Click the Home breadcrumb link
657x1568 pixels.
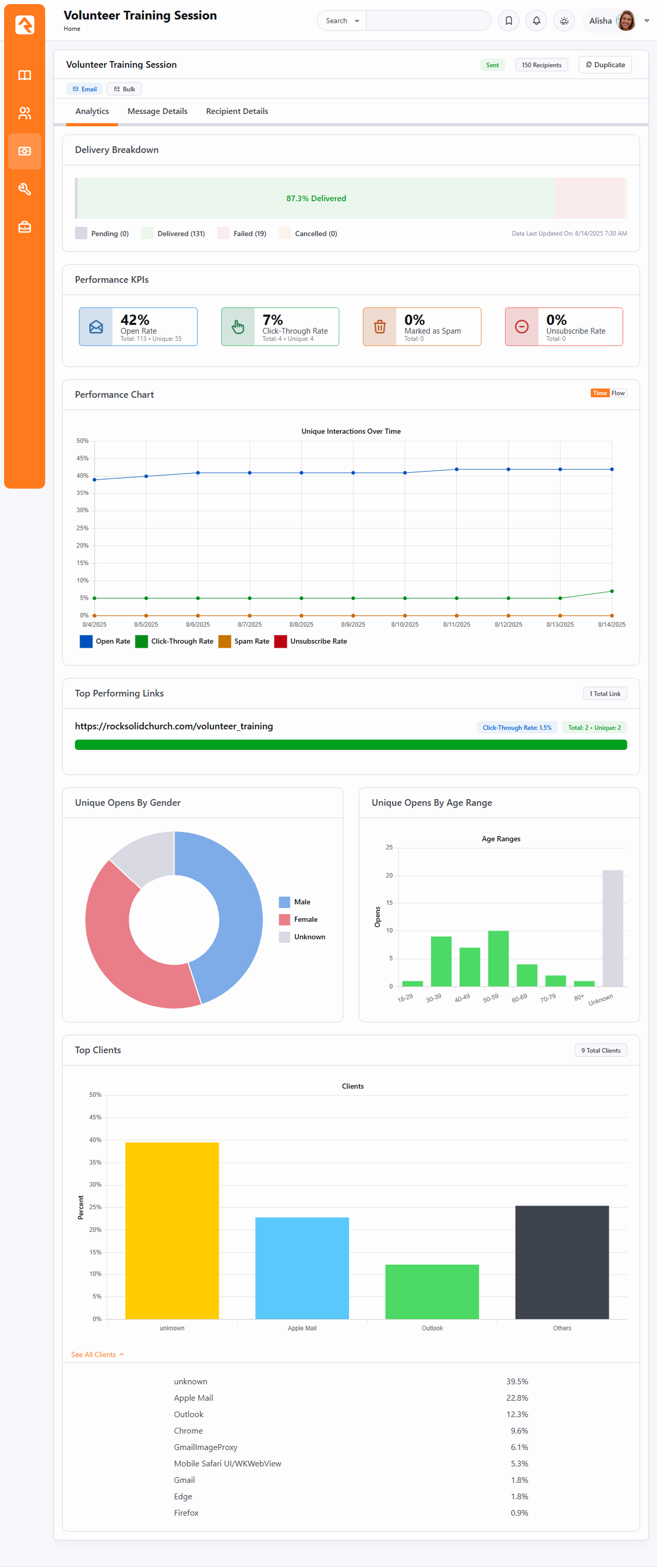click(x=72, y=29)
